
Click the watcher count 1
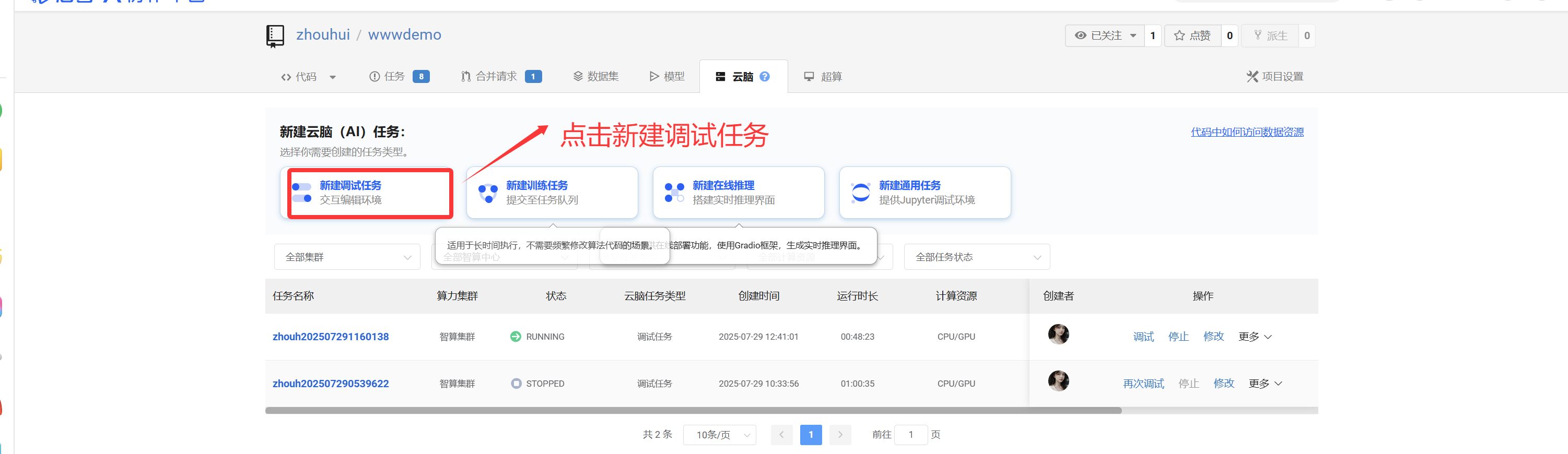pos(1152,36)
